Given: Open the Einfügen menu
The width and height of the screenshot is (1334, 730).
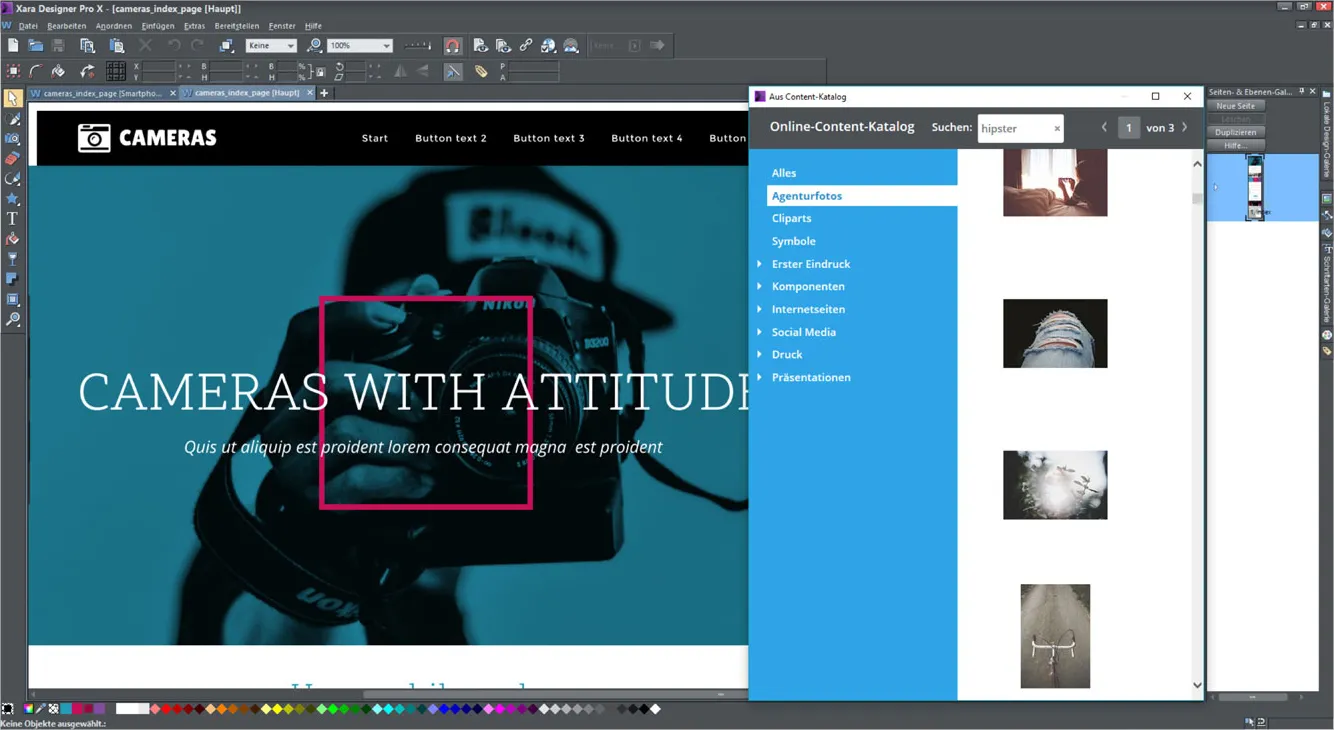Looking at the screenshot, I should click(x=158, y=26).
